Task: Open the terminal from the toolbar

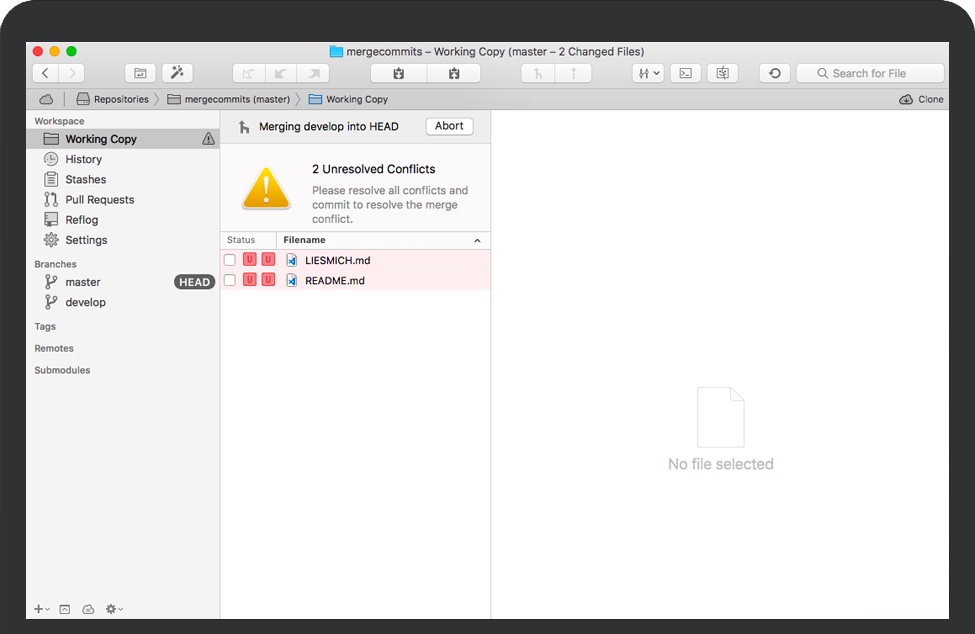Action: (x=685, y=73)
